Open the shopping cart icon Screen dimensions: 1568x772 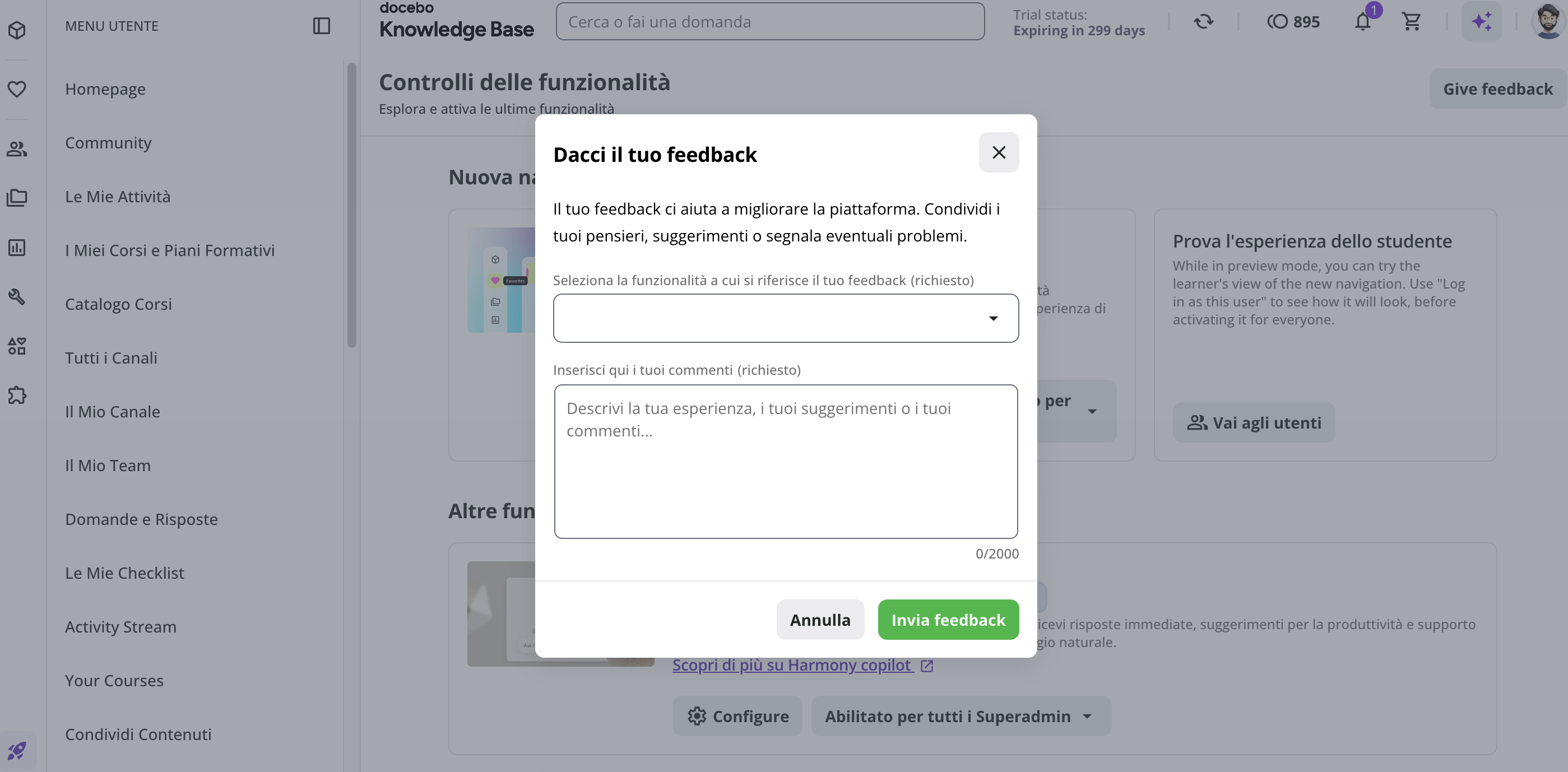(x=1411, y=22)
